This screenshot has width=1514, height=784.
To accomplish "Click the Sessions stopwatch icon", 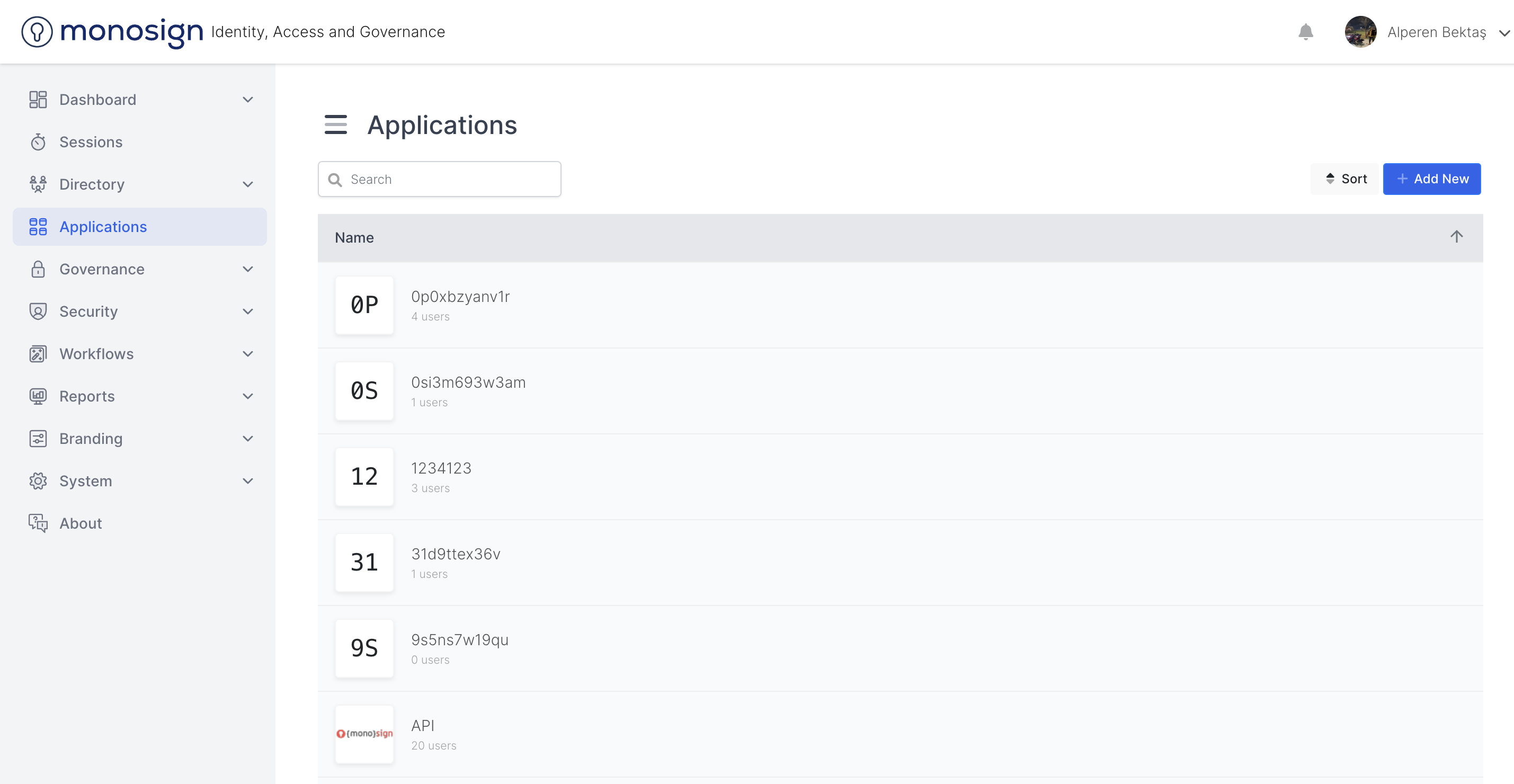I will click(x=38, y=142).
